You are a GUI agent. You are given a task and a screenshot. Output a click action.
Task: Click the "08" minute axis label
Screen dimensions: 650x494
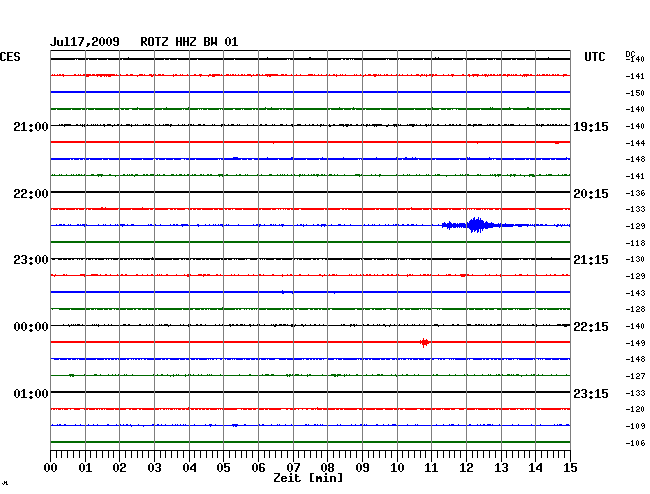[327, 468]
